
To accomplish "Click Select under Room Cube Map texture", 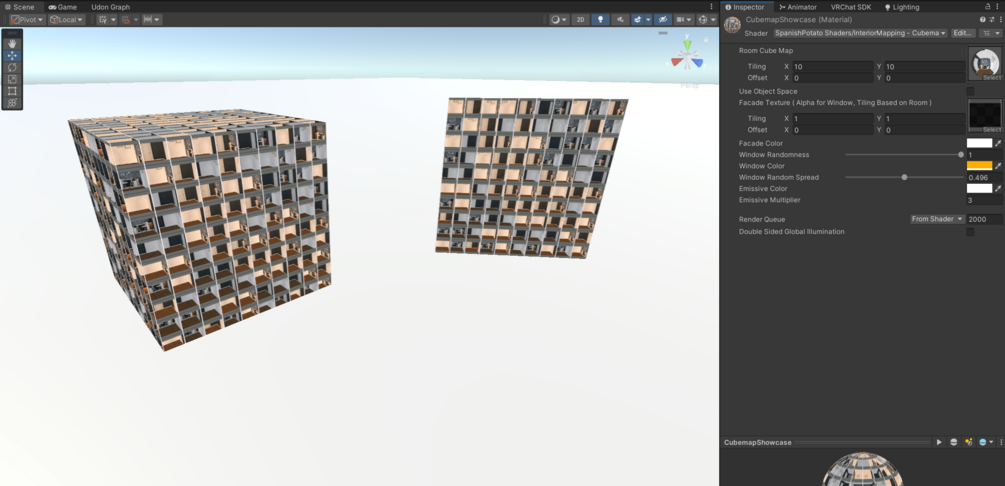I will [x=992, y=77].
